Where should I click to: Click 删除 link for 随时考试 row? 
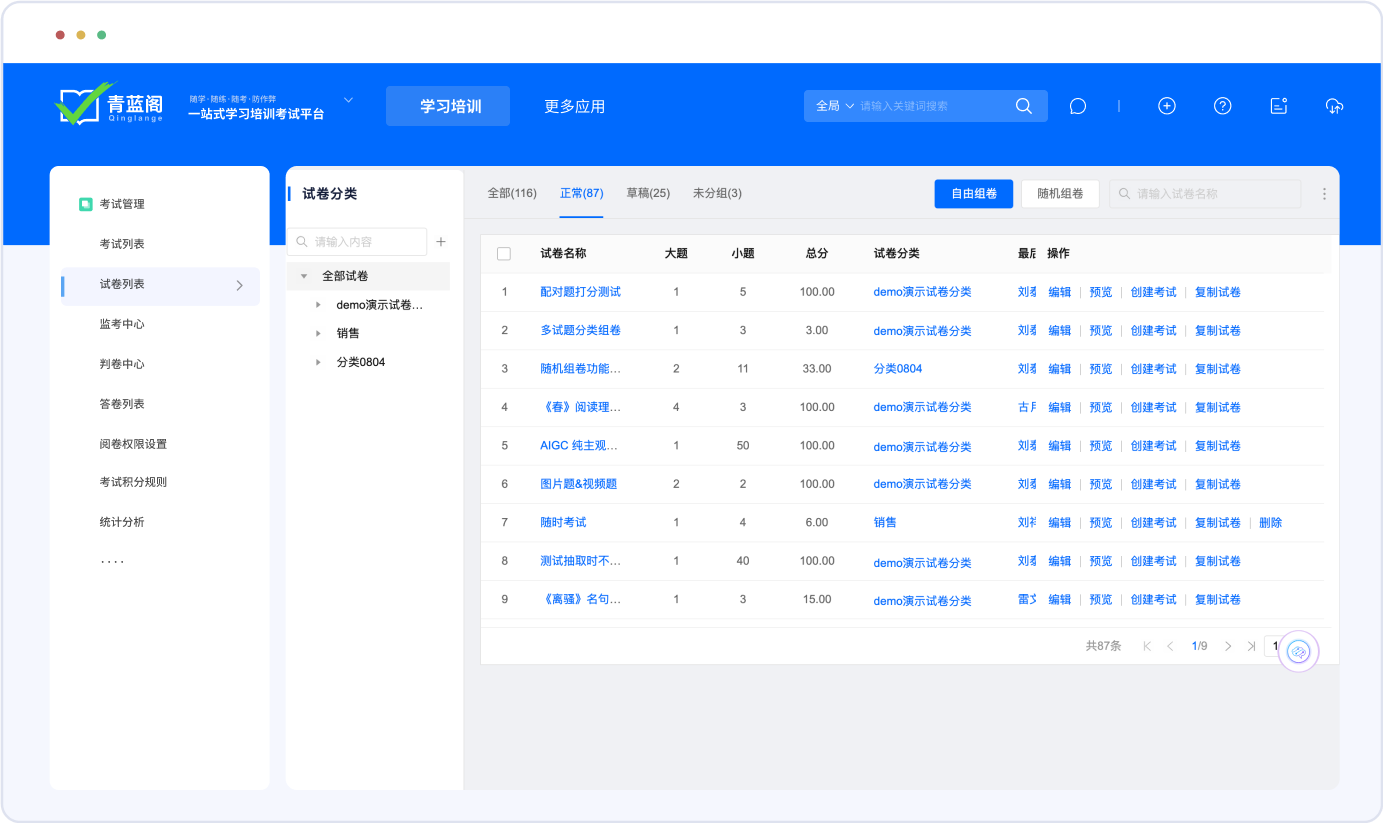click(1270, 523)
